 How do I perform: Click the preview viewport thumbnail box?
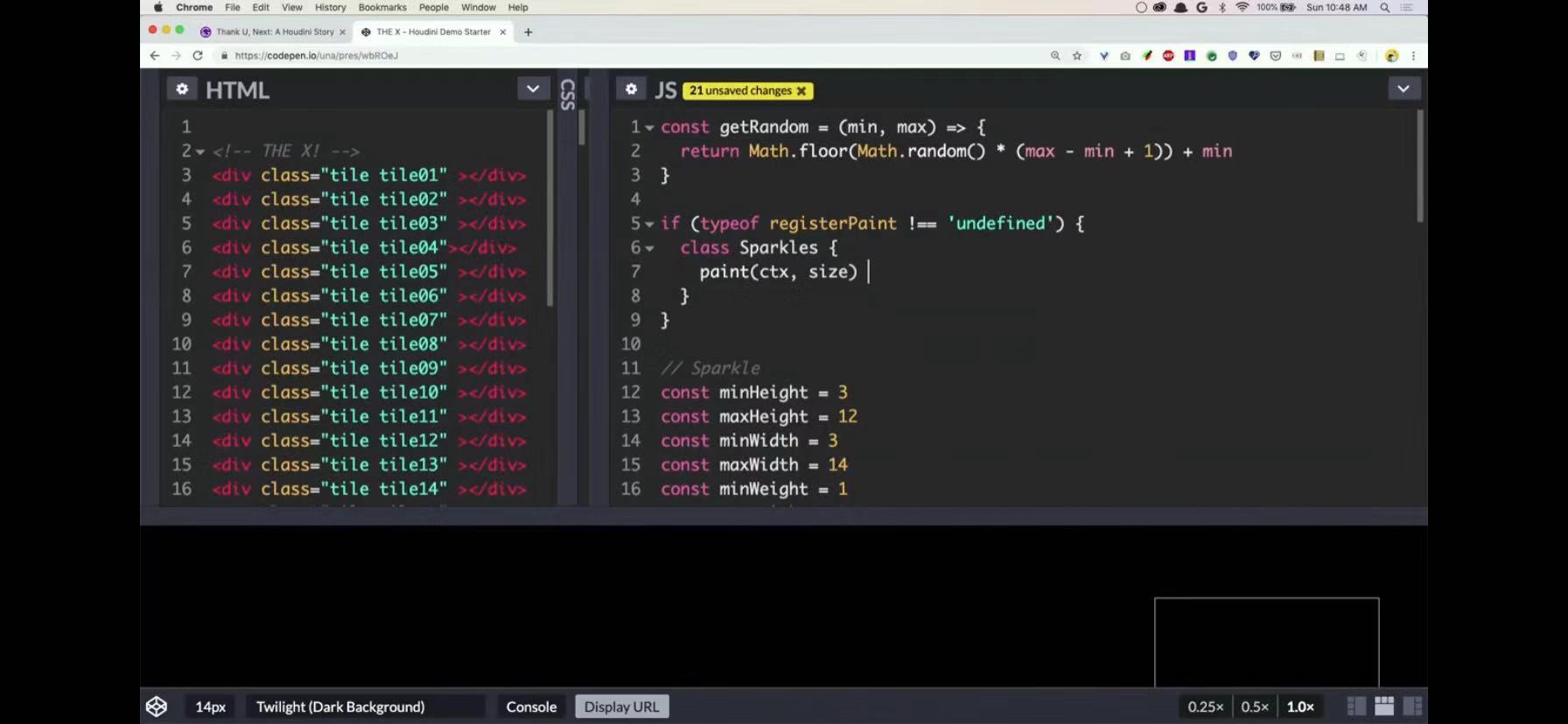click(1266, 642)
